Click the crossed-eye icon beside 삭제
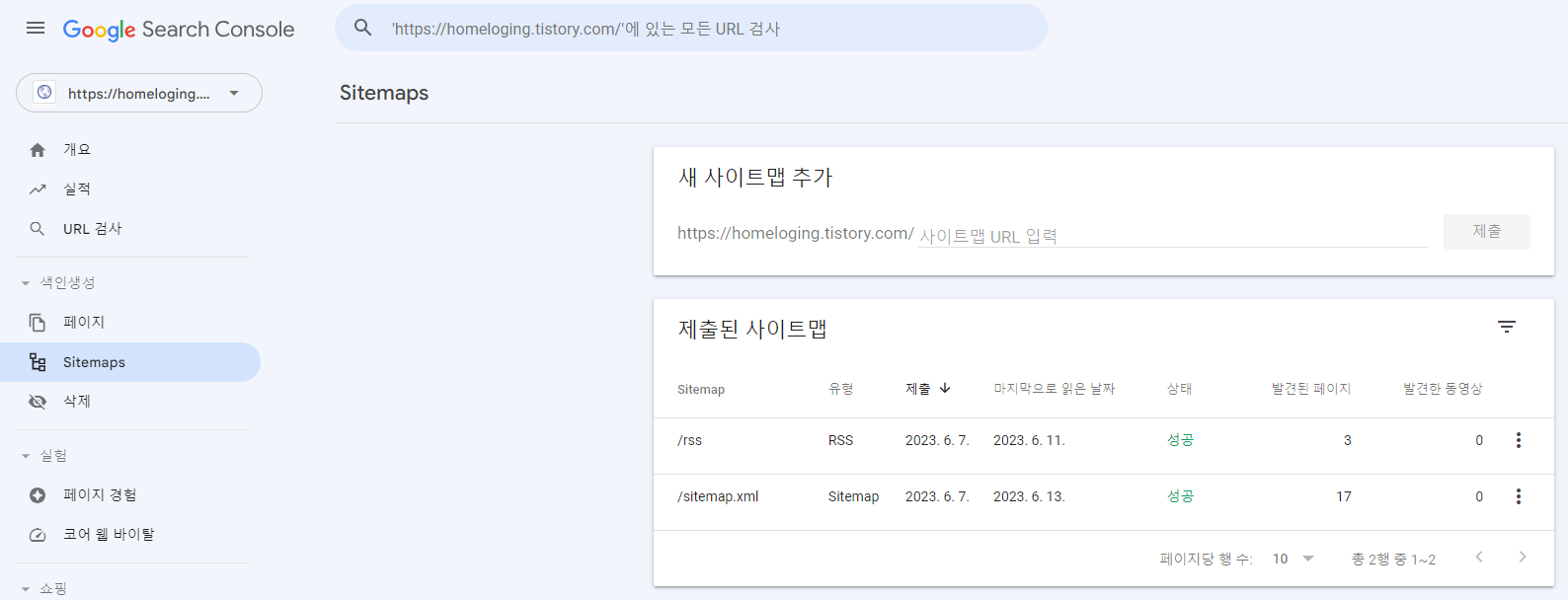This screenshot has width=1568, height=600. pyautogui.click(x=38, y=402)
